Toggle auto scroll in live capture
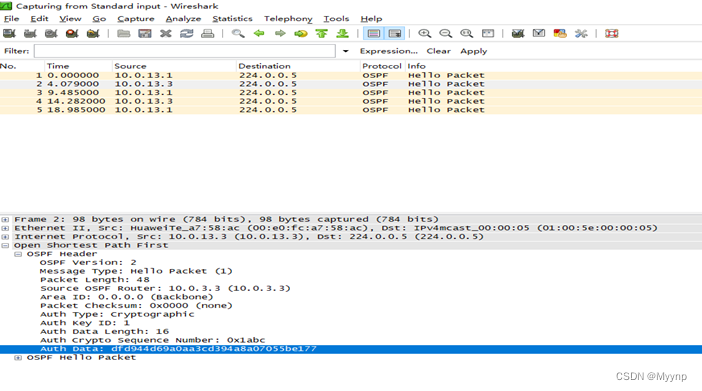 [x=395, y=34]
